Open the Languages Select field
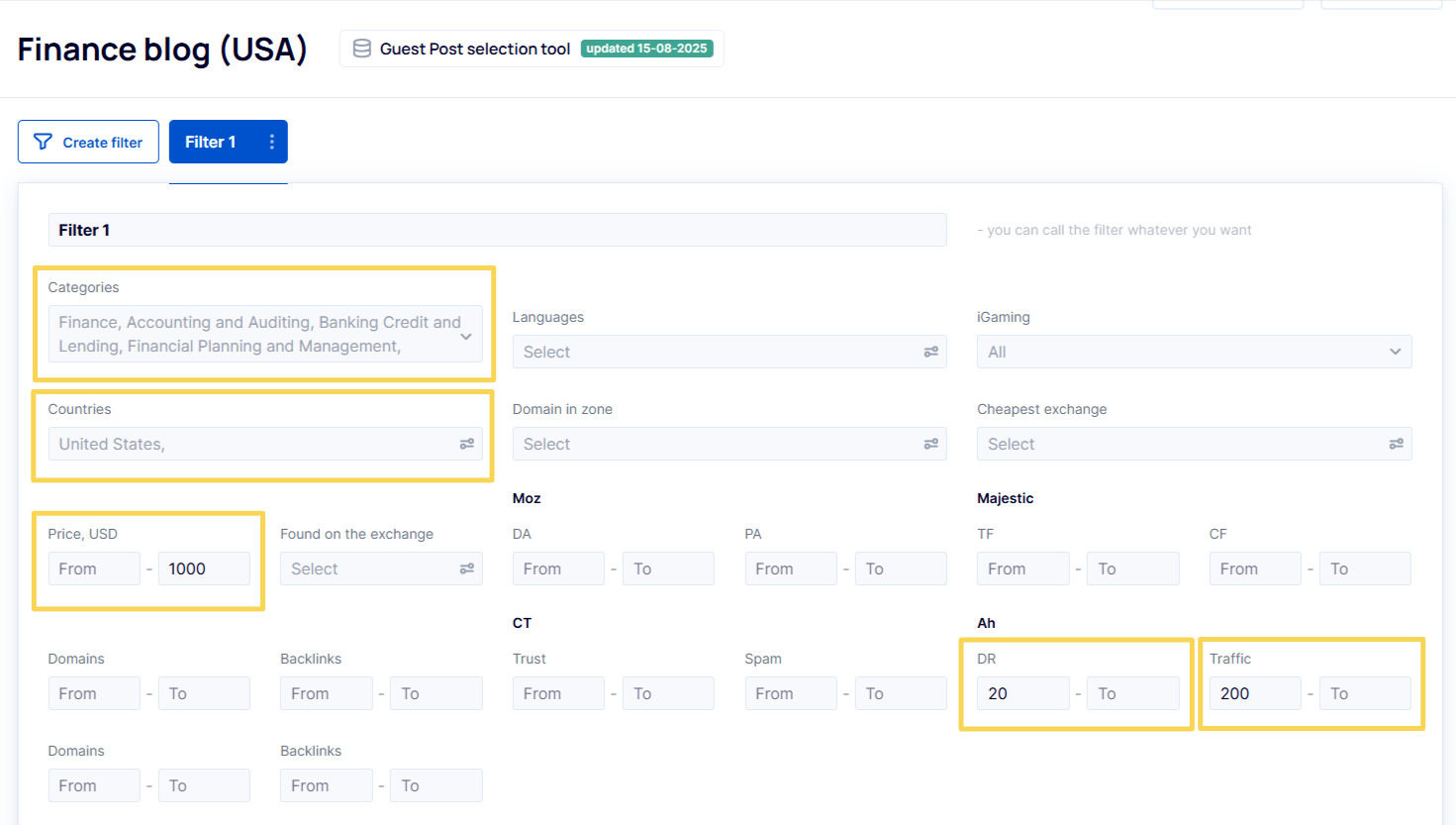The width and height of the screenshot is (1456, 825). coord(713,352)
